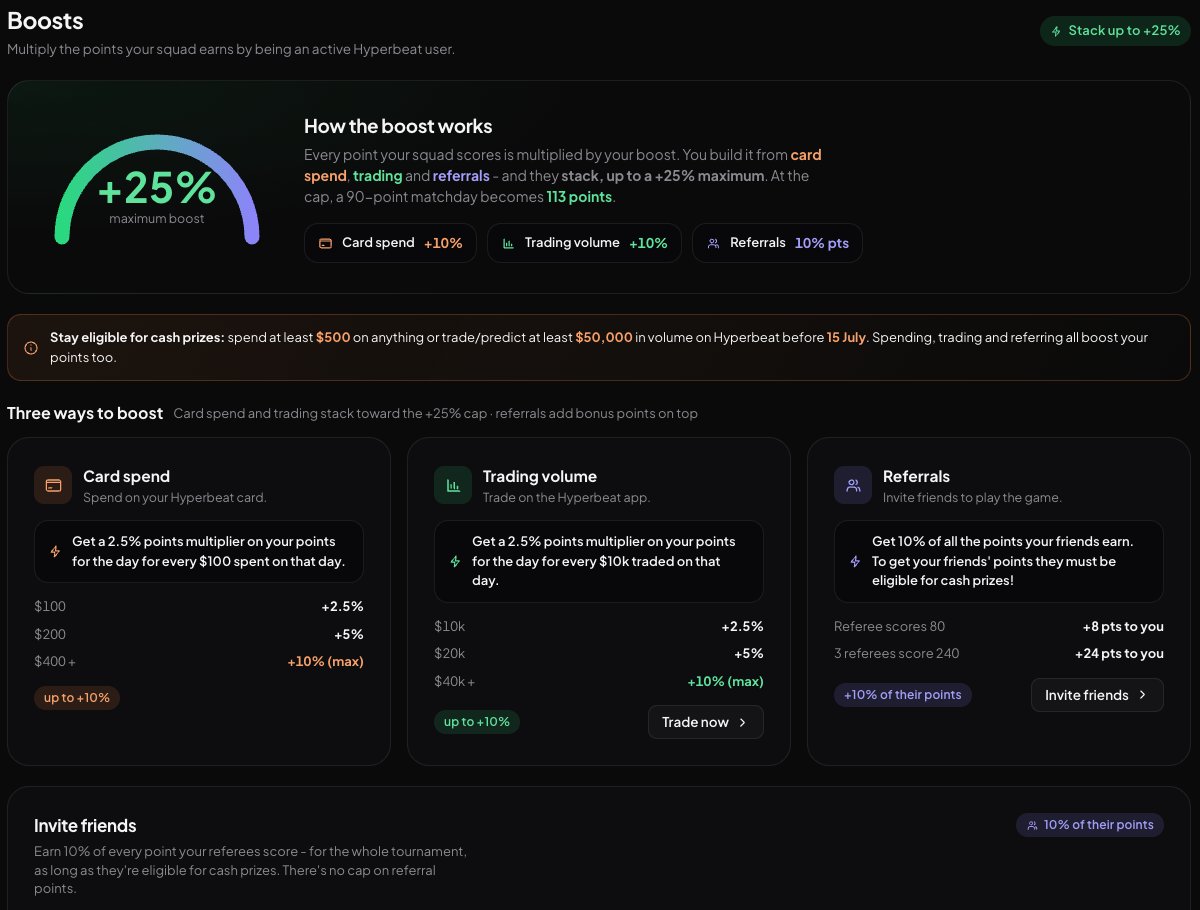Click the 113 points text
Viewport: 1200px width, 910px height.
tap(579, 197)
